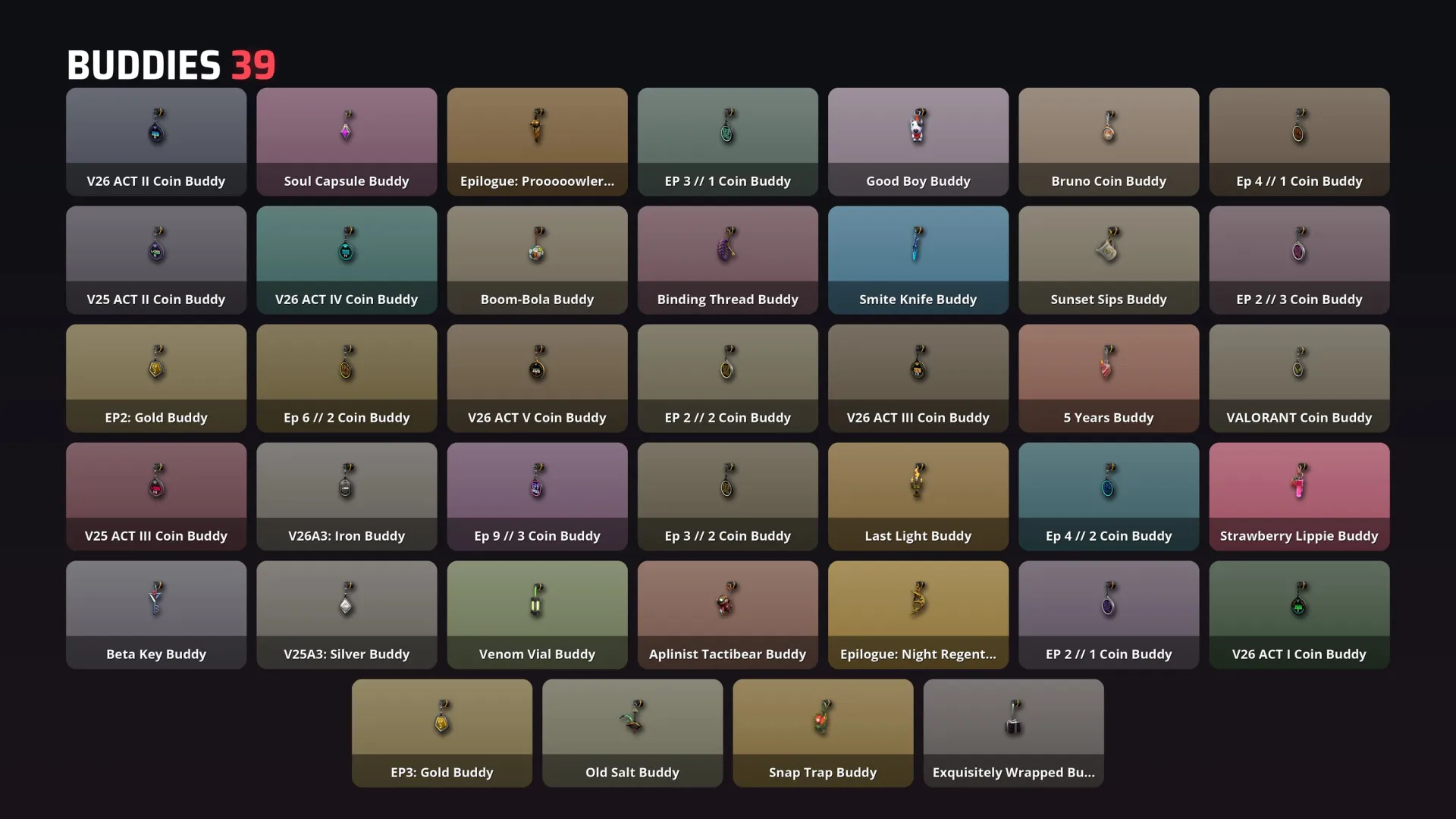Image resolution: width=1456 pixels, height=819 pixels.
Task: Select the Exquisitely Wrapped Buddy gift charm
Action: (x=1013, y=717)
